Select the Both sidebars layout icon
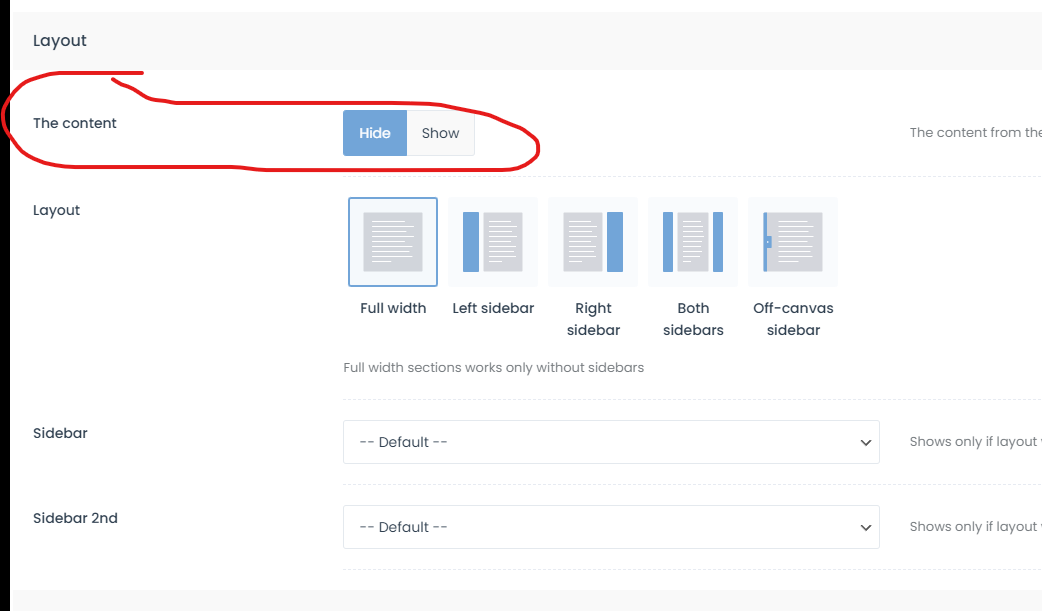The width and height of the screenshot is (1042, 611). pyautogui.click(x=693, y=242)
